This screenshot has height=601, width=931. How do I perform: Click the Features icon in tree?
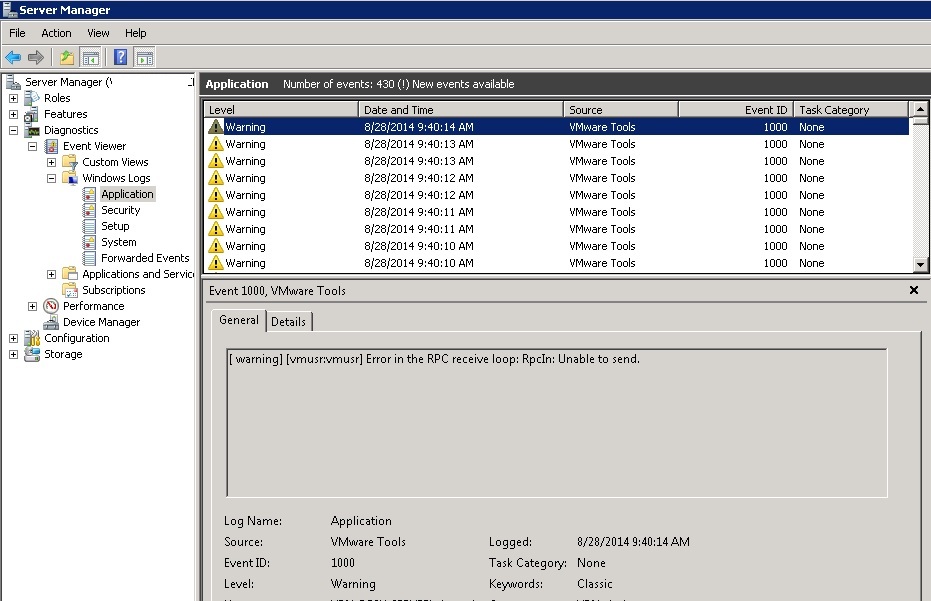click(31, 114)
